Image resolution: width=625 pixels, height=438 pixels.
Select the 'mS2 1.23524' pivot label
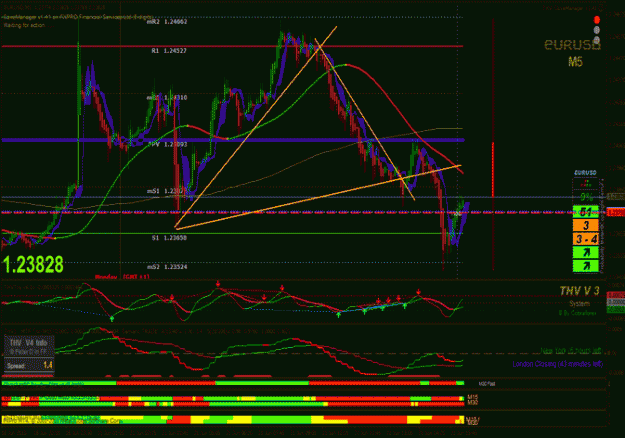(x=167, y=267)
